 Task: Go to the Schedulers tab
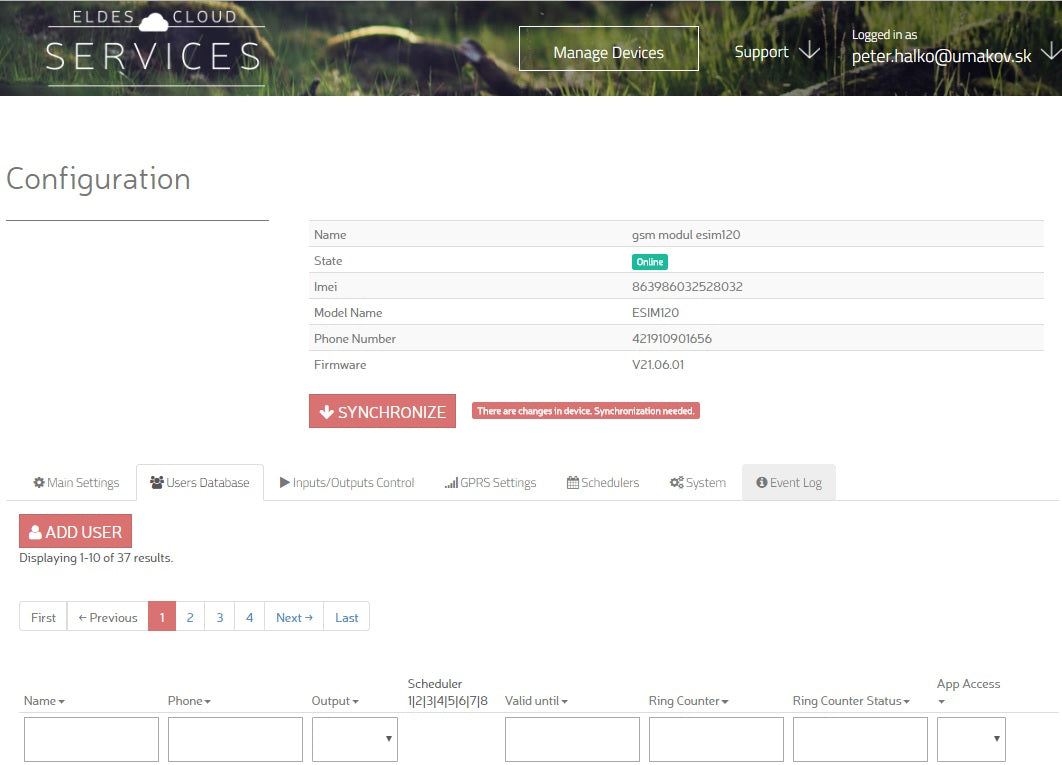tap(603, 482)
